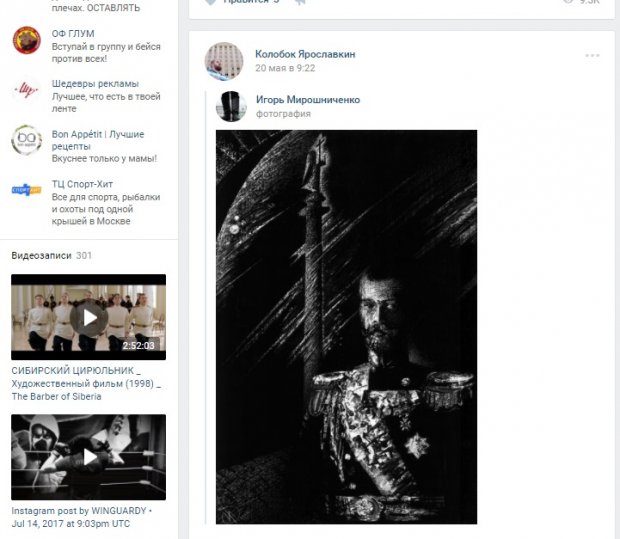
Task: Open the ОФ ГЛУМ group link
Action: tap(73, 34)
